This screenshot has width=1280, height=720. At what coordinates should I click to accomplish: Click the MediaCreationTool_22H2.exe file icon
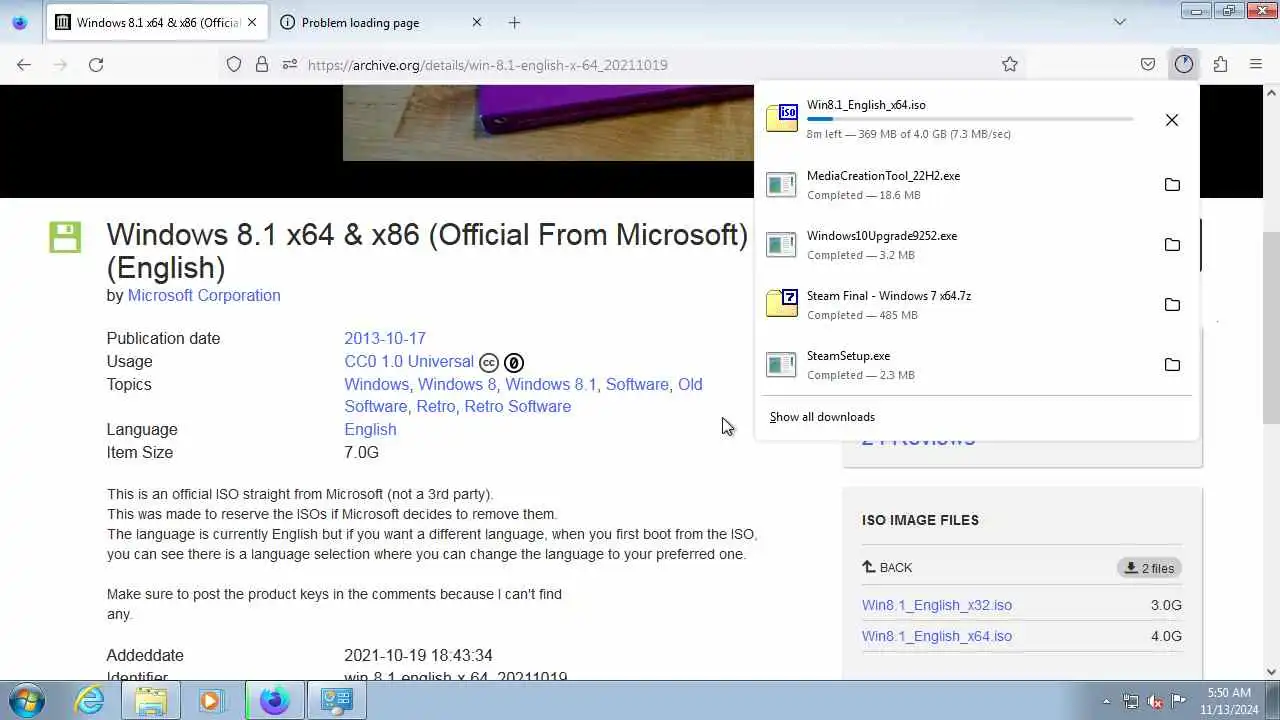(x=781, y=185)
